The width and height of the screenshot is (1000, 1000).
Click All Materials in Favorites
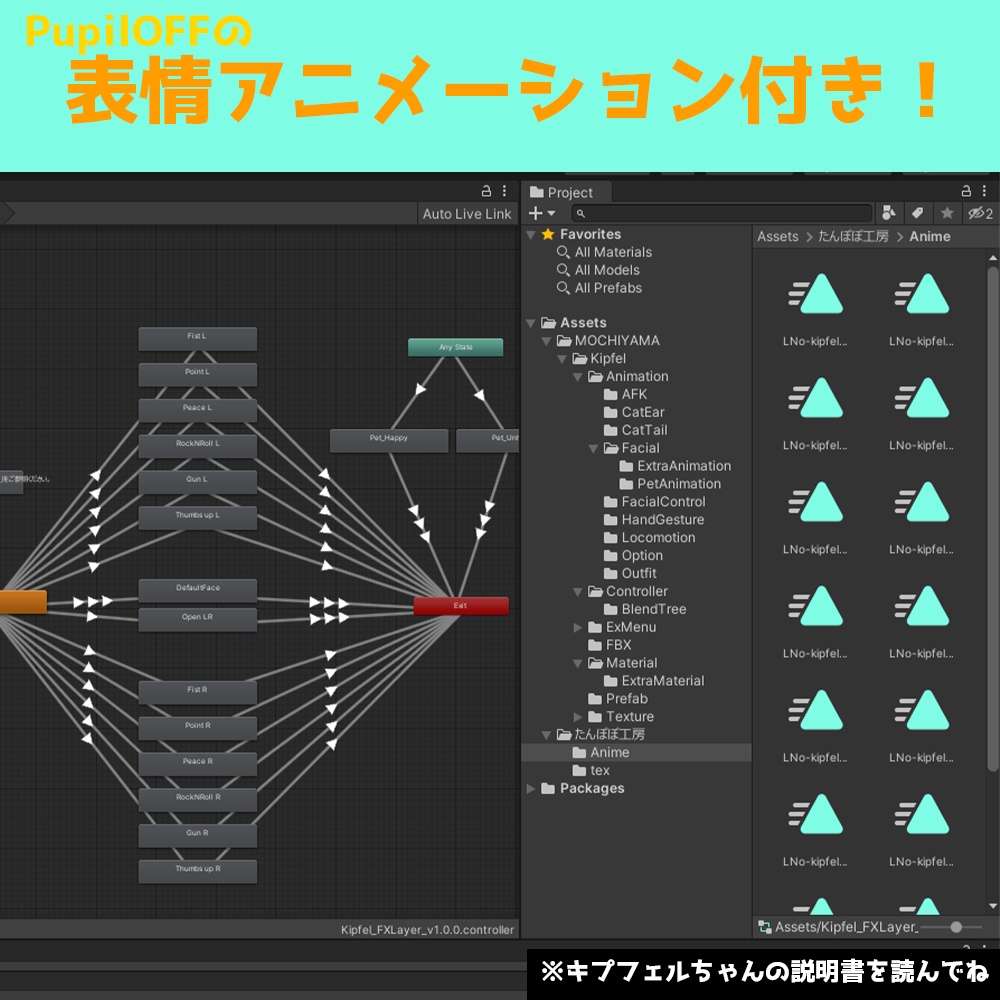tap(612, 251)
